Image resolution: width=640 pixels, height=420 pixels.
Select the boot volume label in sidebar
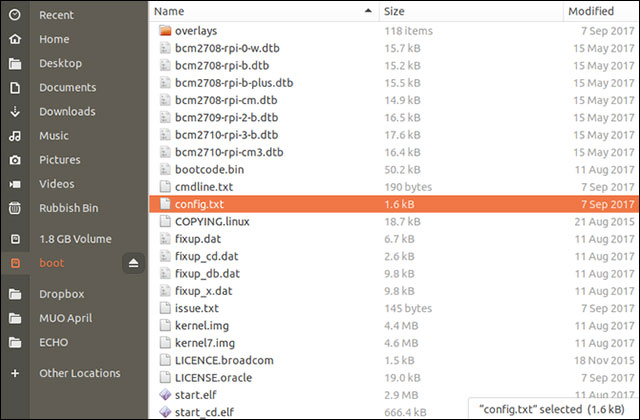click(52, 263)
